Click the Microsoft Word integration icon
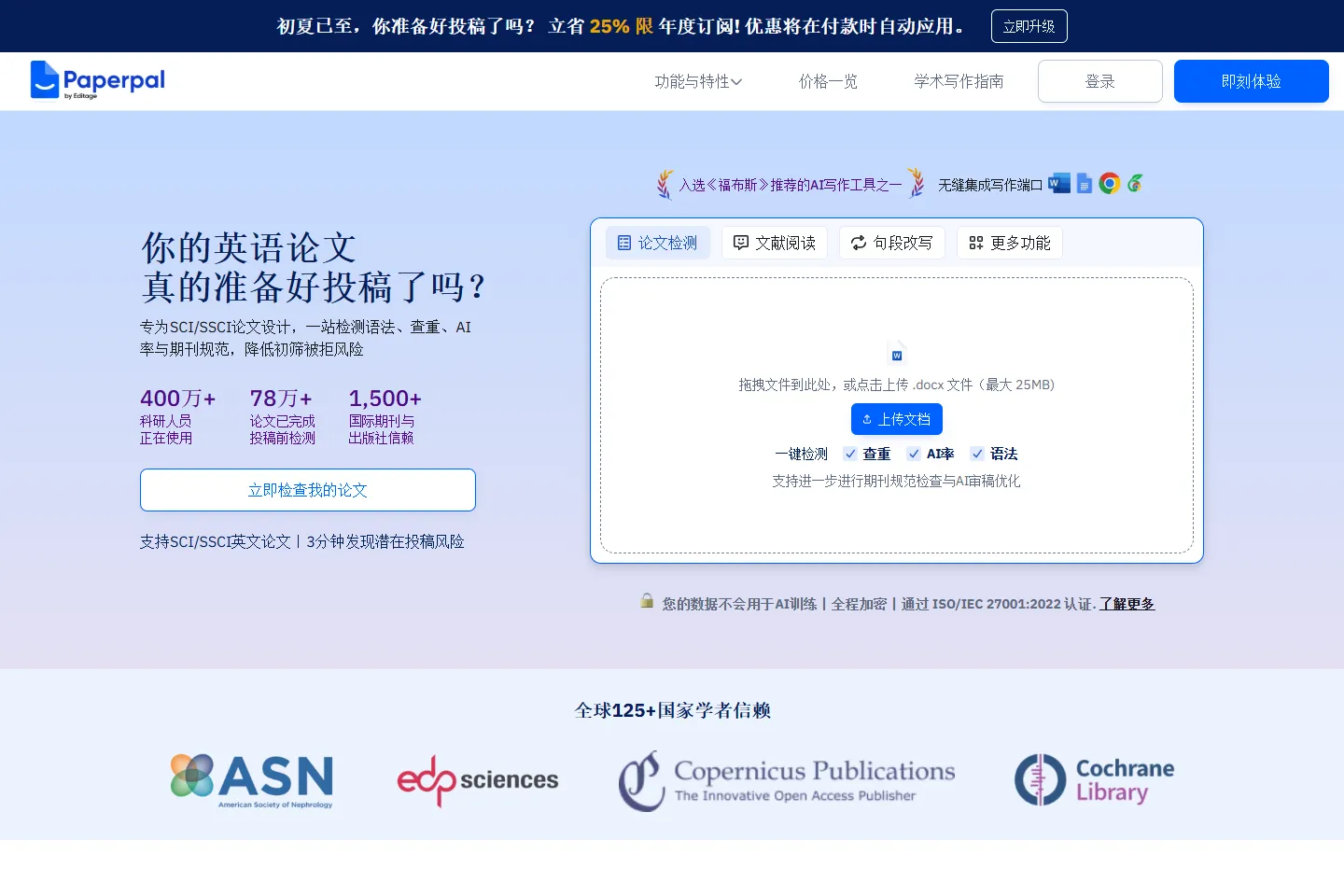Viewport: 1344px width, 896px height. (1059, 183)
